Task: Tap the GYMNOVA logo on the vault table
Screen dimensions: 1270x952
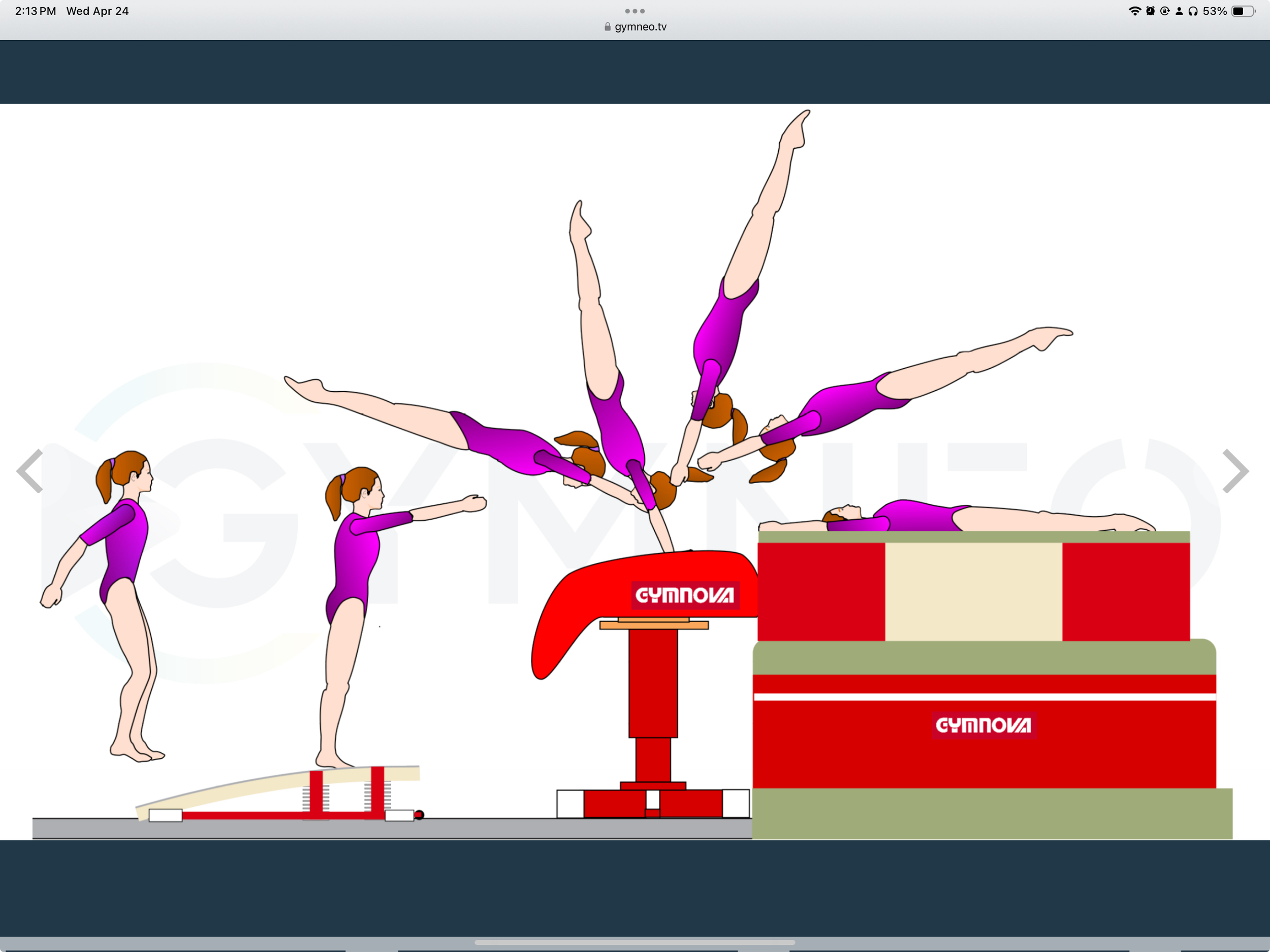Action: click(683, 596)
